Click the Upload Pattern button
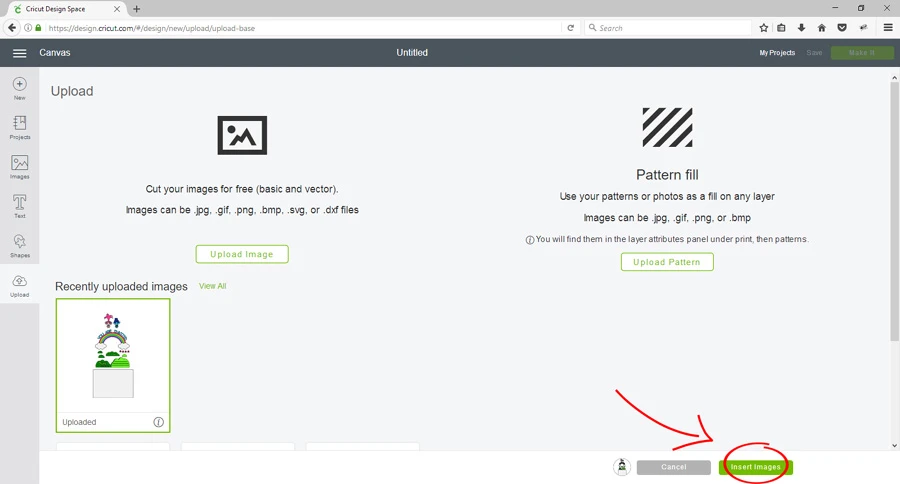900x484 pixels. [x=667, y=262]
